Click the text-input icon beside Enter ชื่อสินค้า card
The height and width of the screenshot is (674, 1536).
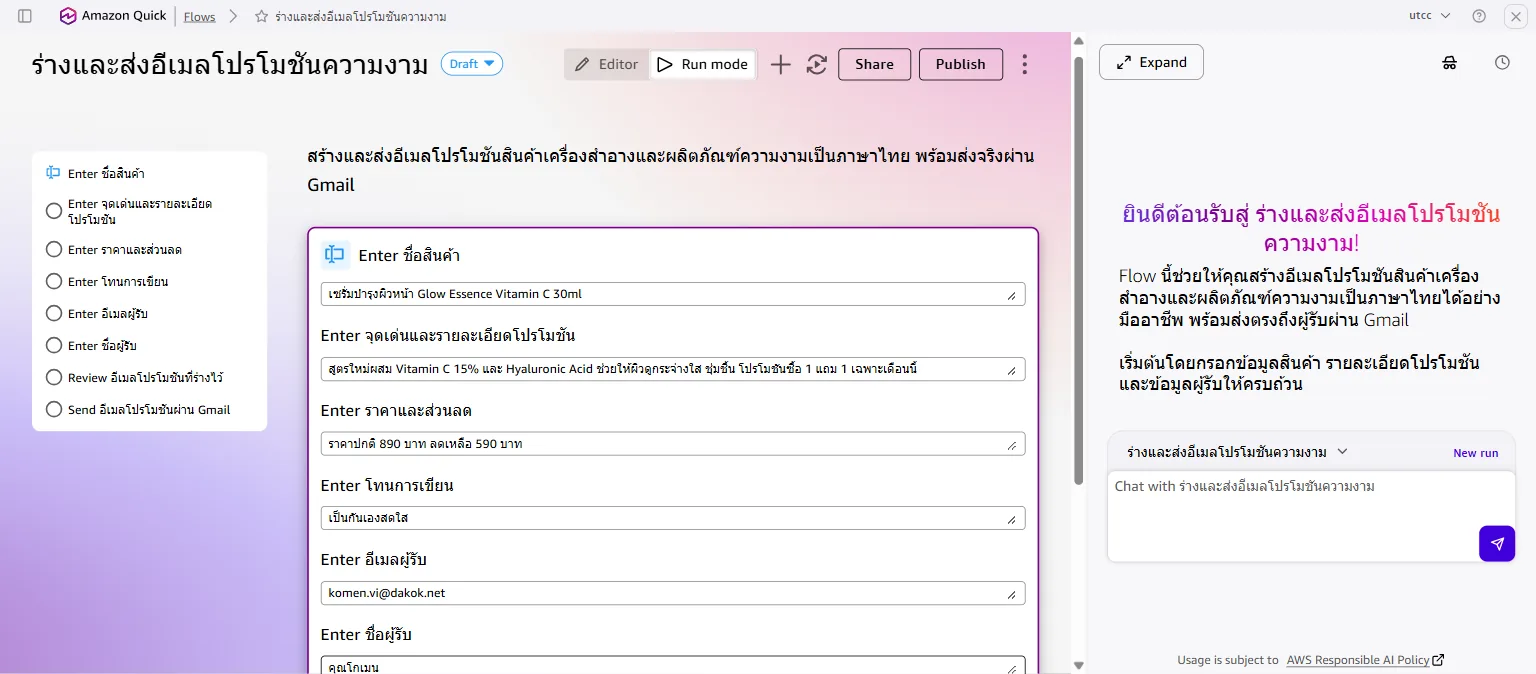click(x=335, y=255)
